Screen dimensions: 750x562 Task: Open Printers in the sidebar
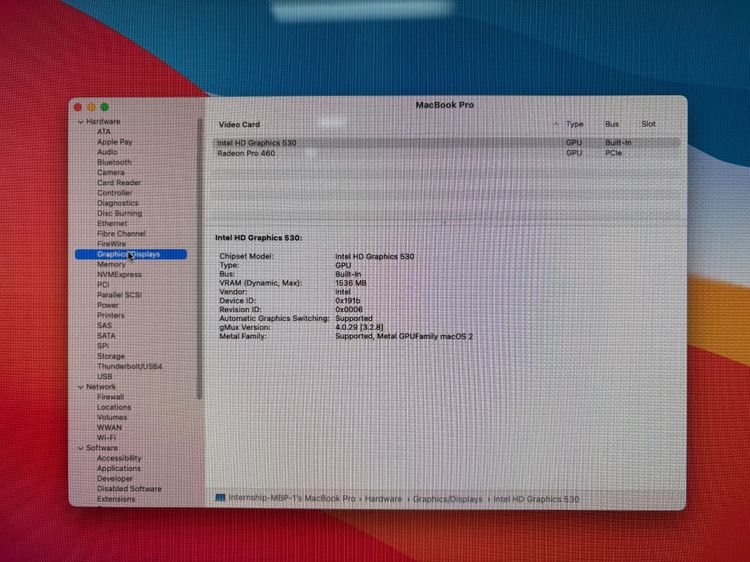[x=111, y=316]
